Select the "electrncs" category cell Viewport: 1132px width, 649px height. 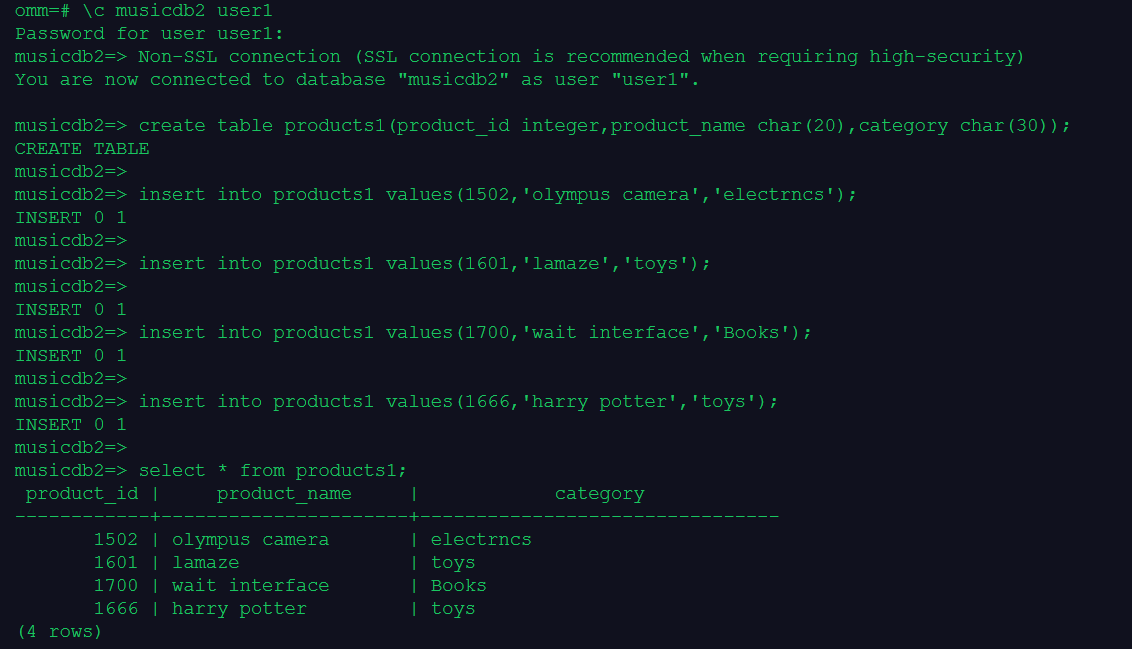point(481,539)
